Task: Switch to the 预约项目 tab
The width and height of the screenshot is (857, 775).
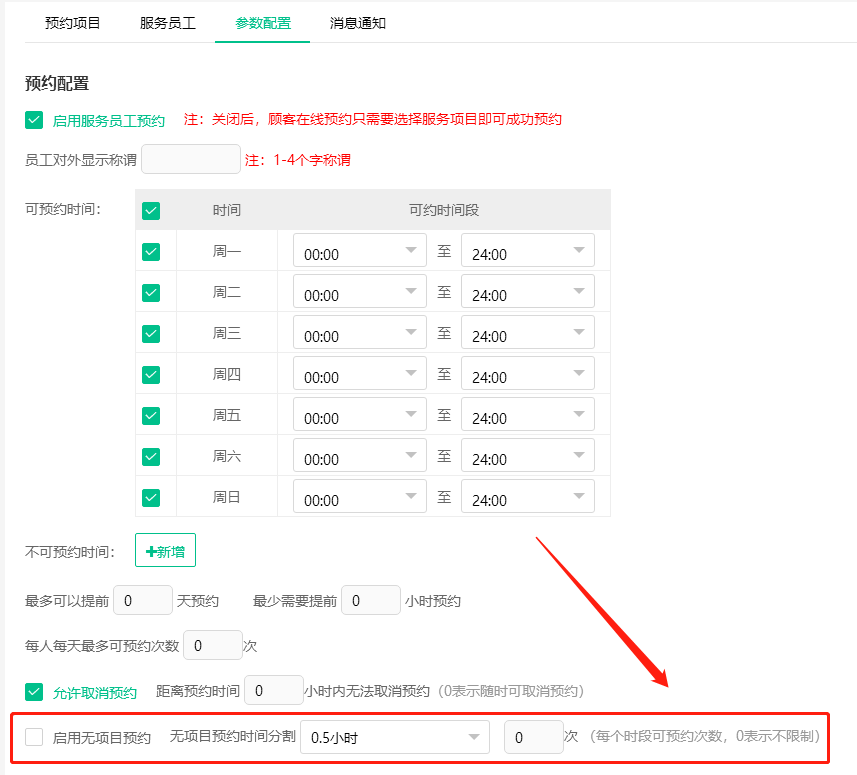Action: (x=70, y=21)
